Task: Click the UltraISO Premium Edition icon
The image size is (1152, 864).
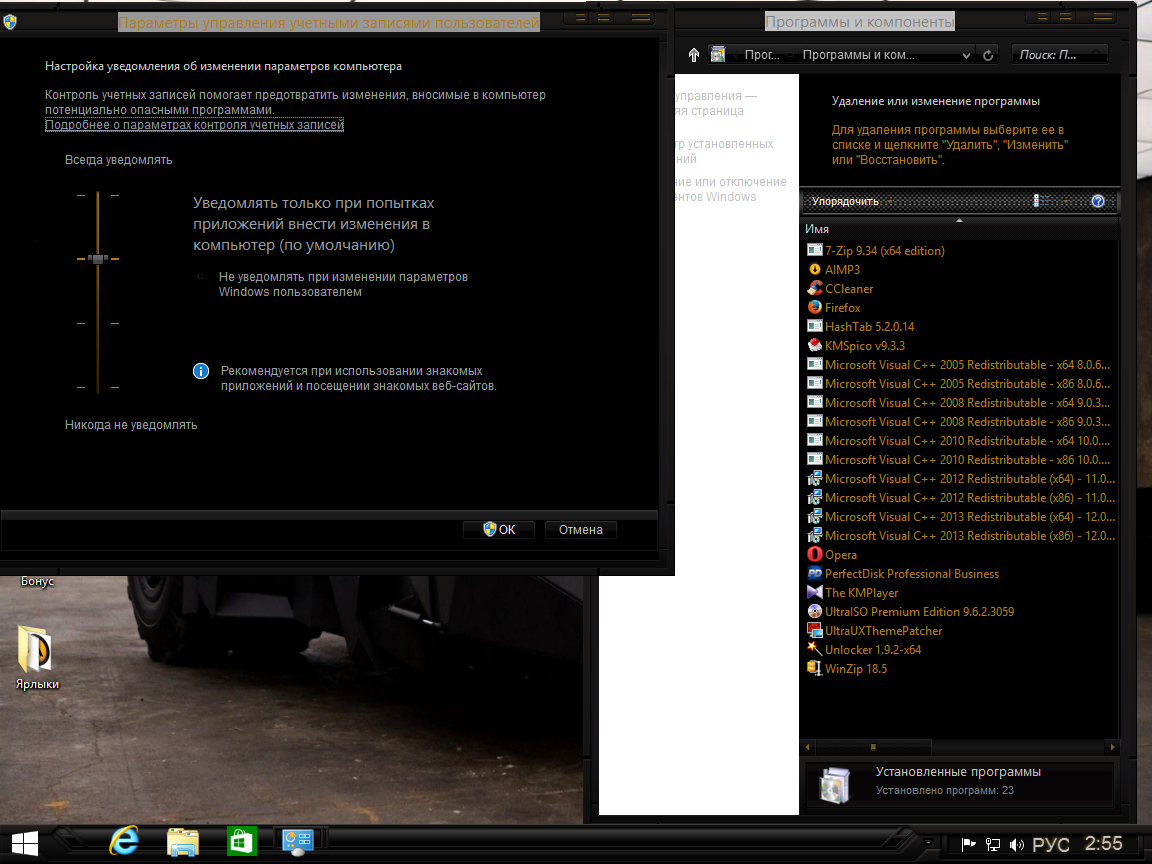Action: tap(814, 611)
